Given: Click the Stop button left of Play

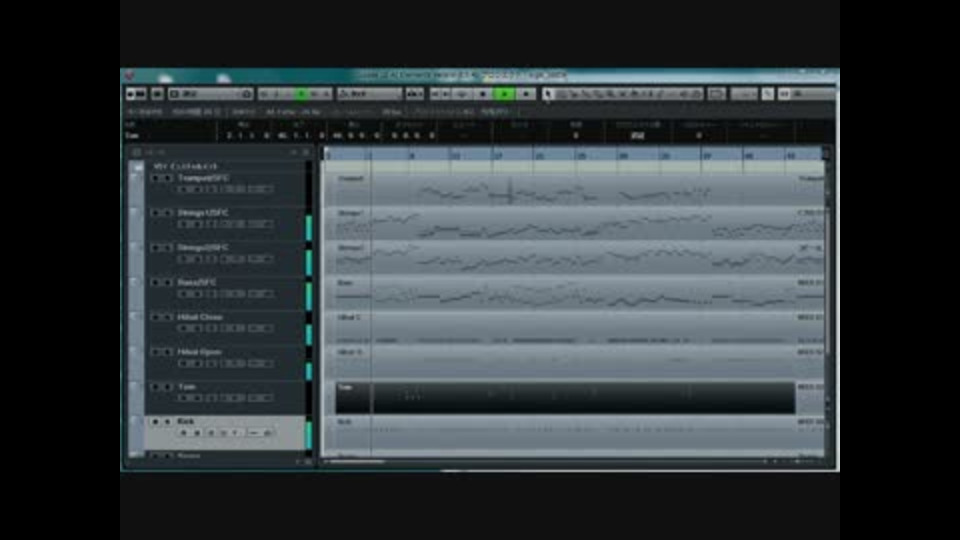Looking at the screenshot, I should pos(483,94).
